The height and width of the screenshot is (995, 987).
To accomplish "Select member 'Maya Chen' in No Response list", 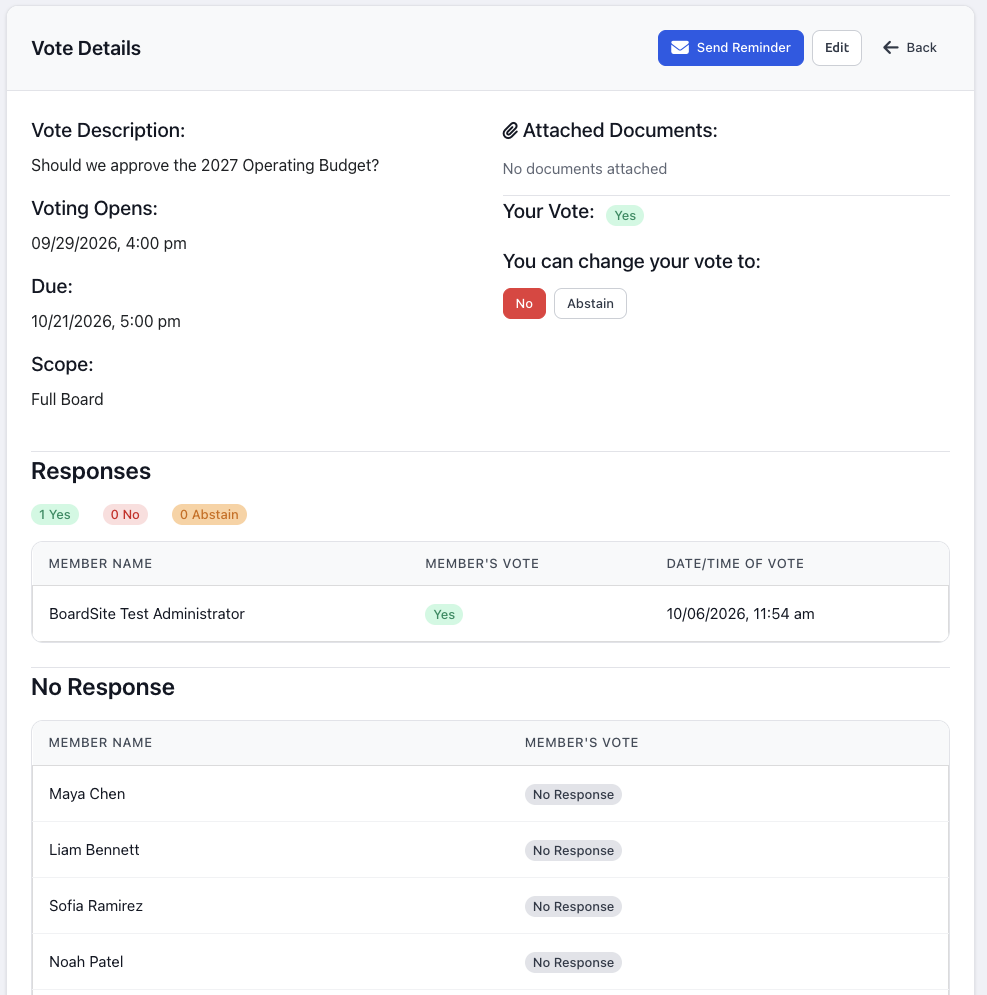I will (87, 794).
